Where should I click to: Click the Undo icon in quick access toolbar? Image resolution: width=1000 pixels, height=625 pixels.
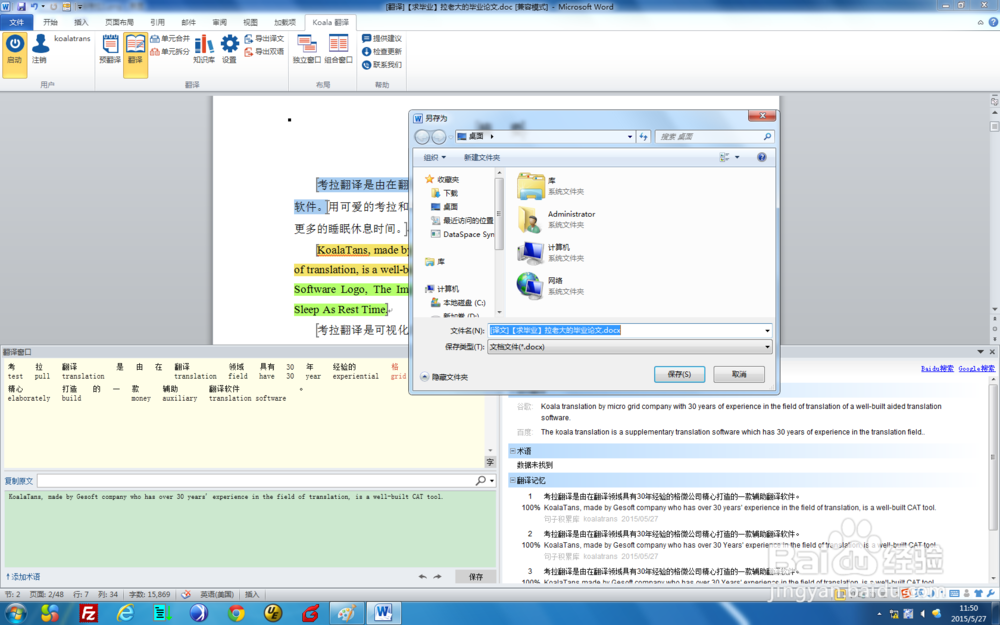pyautogui.click(x=34, y=6)
